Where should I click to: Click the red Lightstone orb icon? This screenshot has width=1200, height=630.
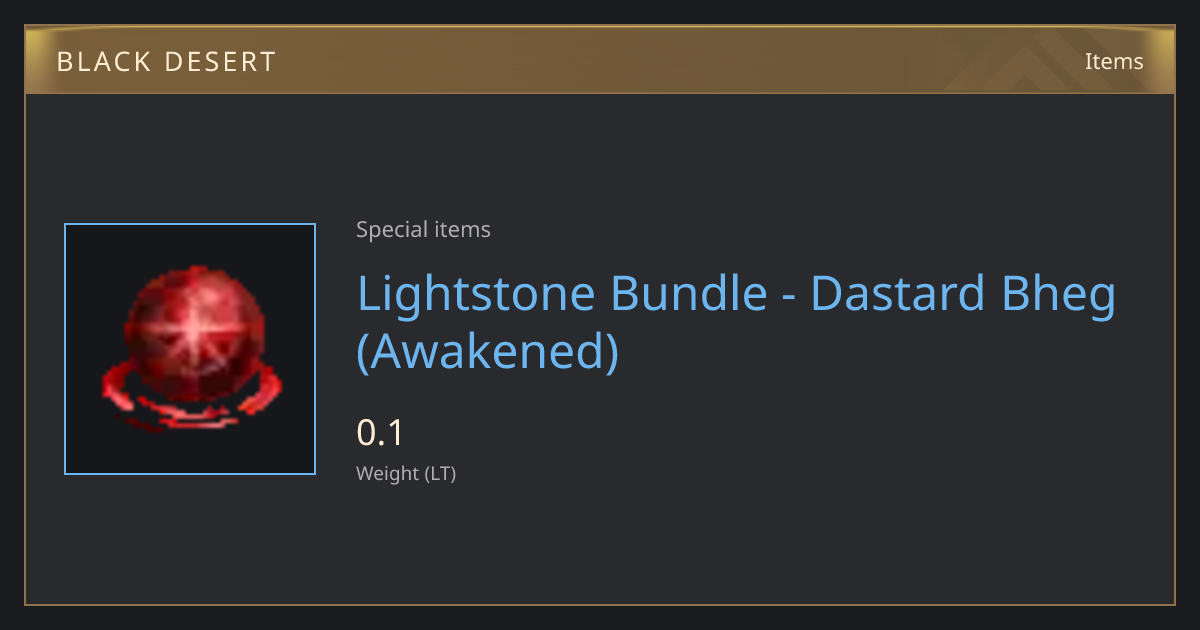tap(190, 349)
